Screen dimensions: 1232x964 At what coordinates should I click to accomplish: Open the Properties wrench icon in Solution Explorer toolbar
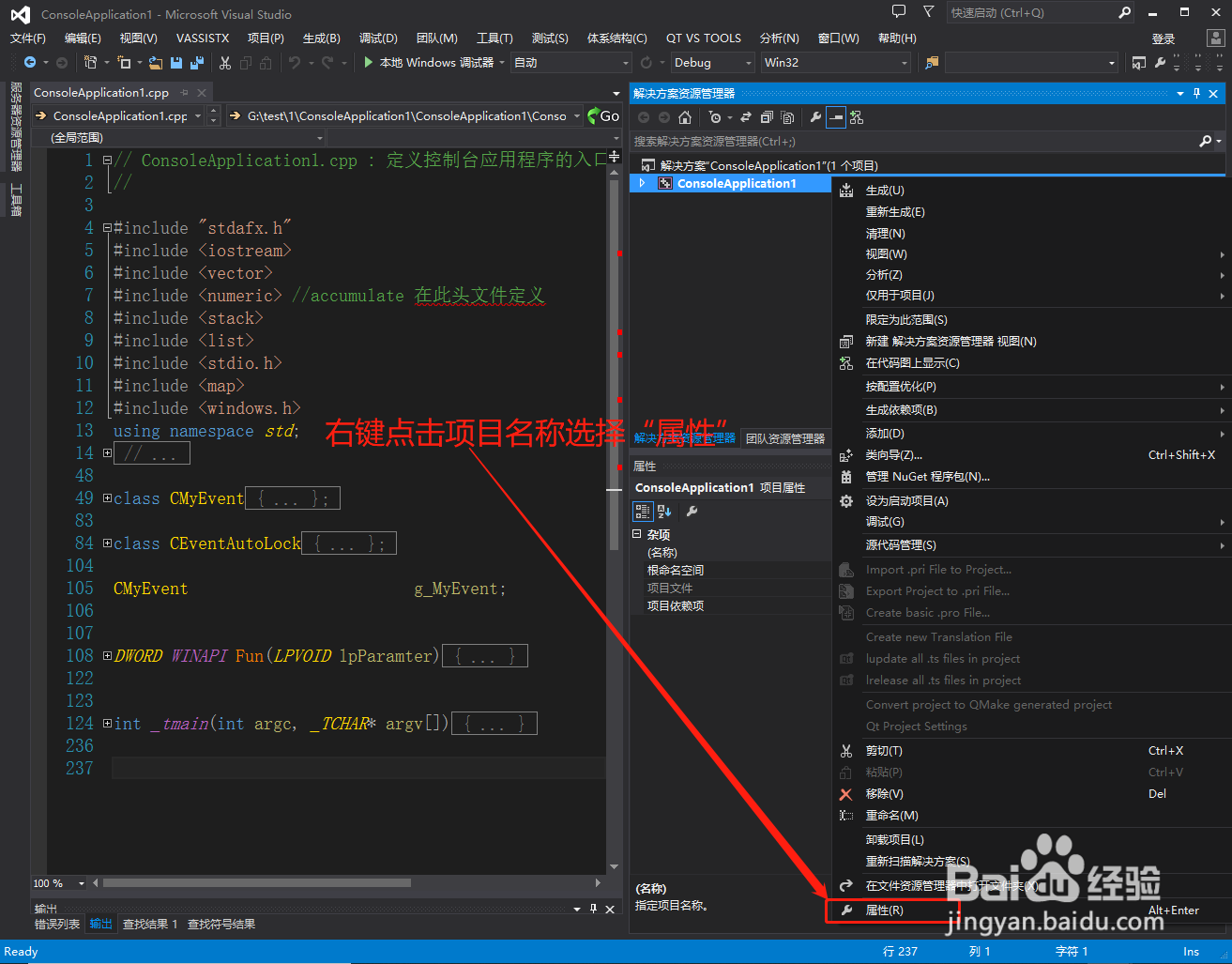816,116
